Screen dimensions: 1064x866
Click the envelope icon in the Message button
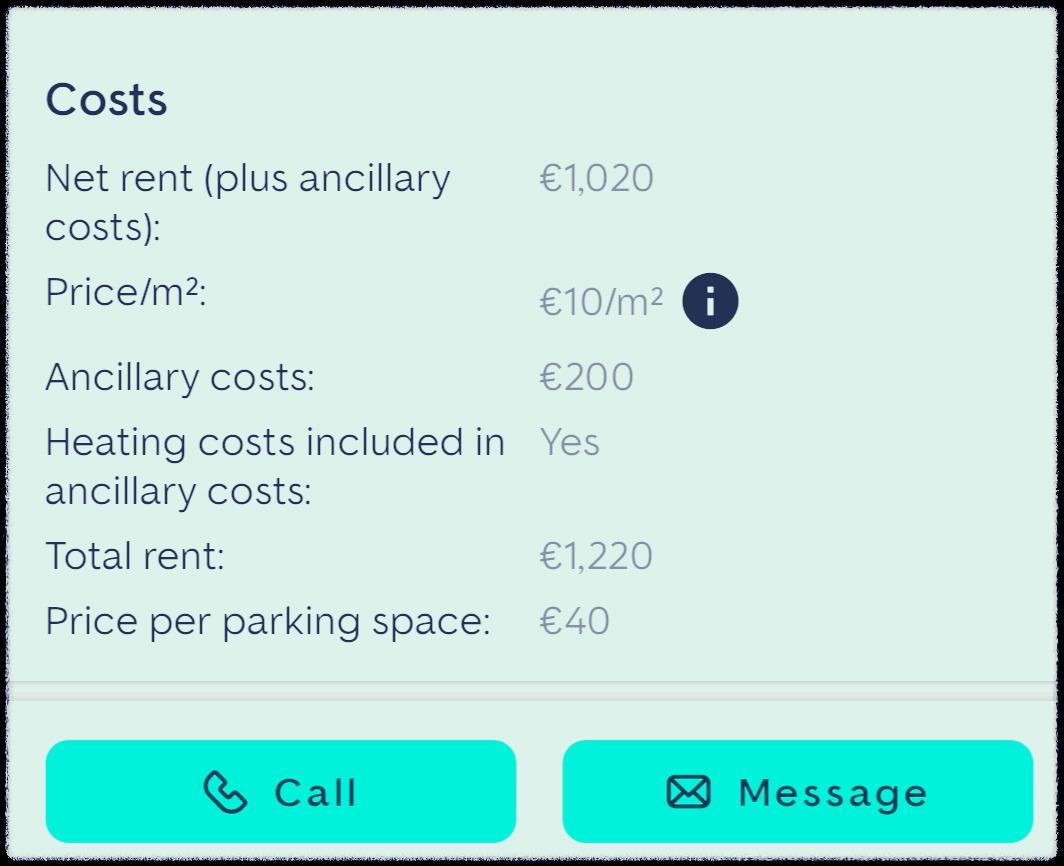click(x=689, y=792)
